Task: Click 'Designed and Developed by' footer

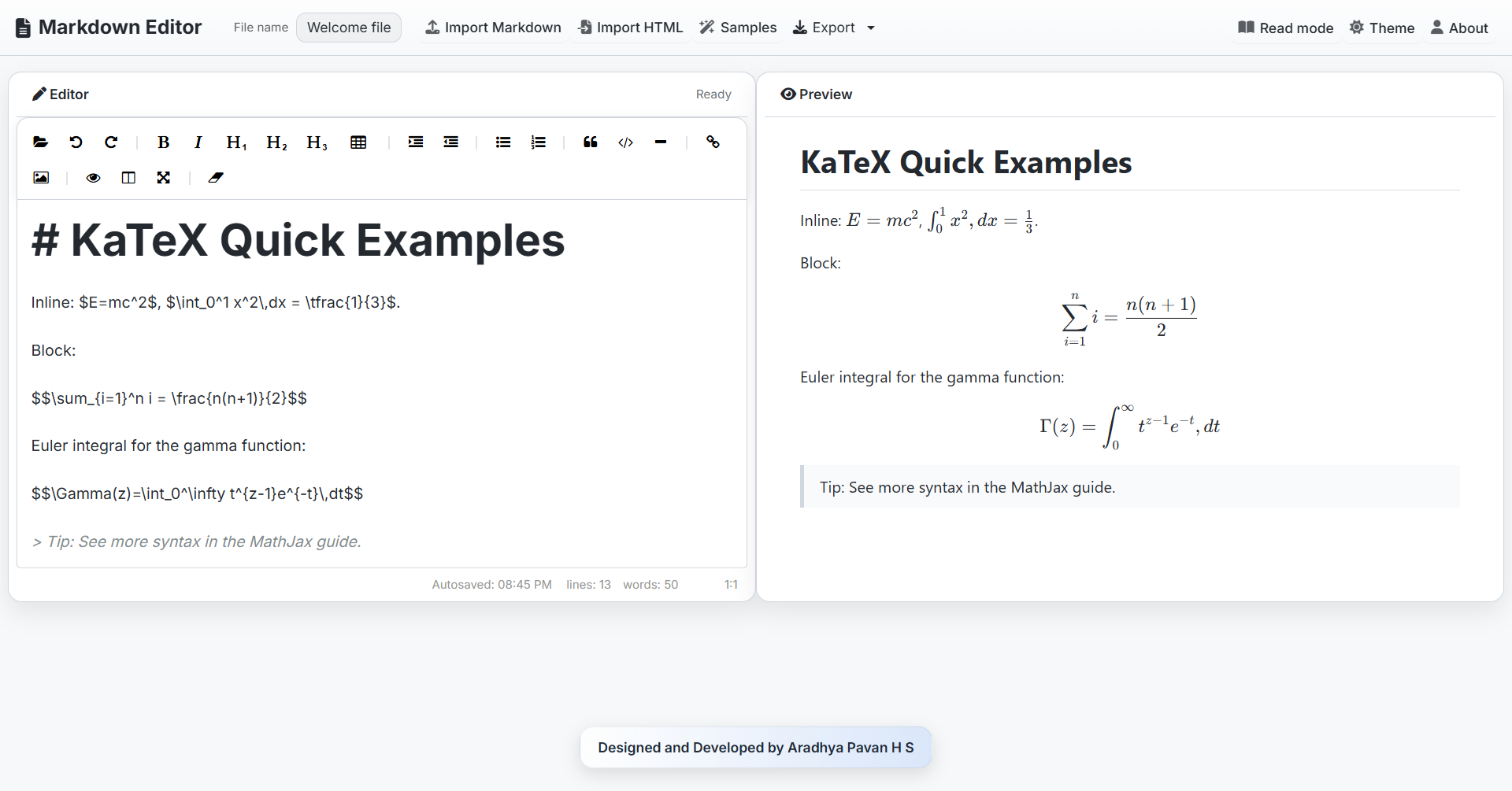Action: [756, 748]
